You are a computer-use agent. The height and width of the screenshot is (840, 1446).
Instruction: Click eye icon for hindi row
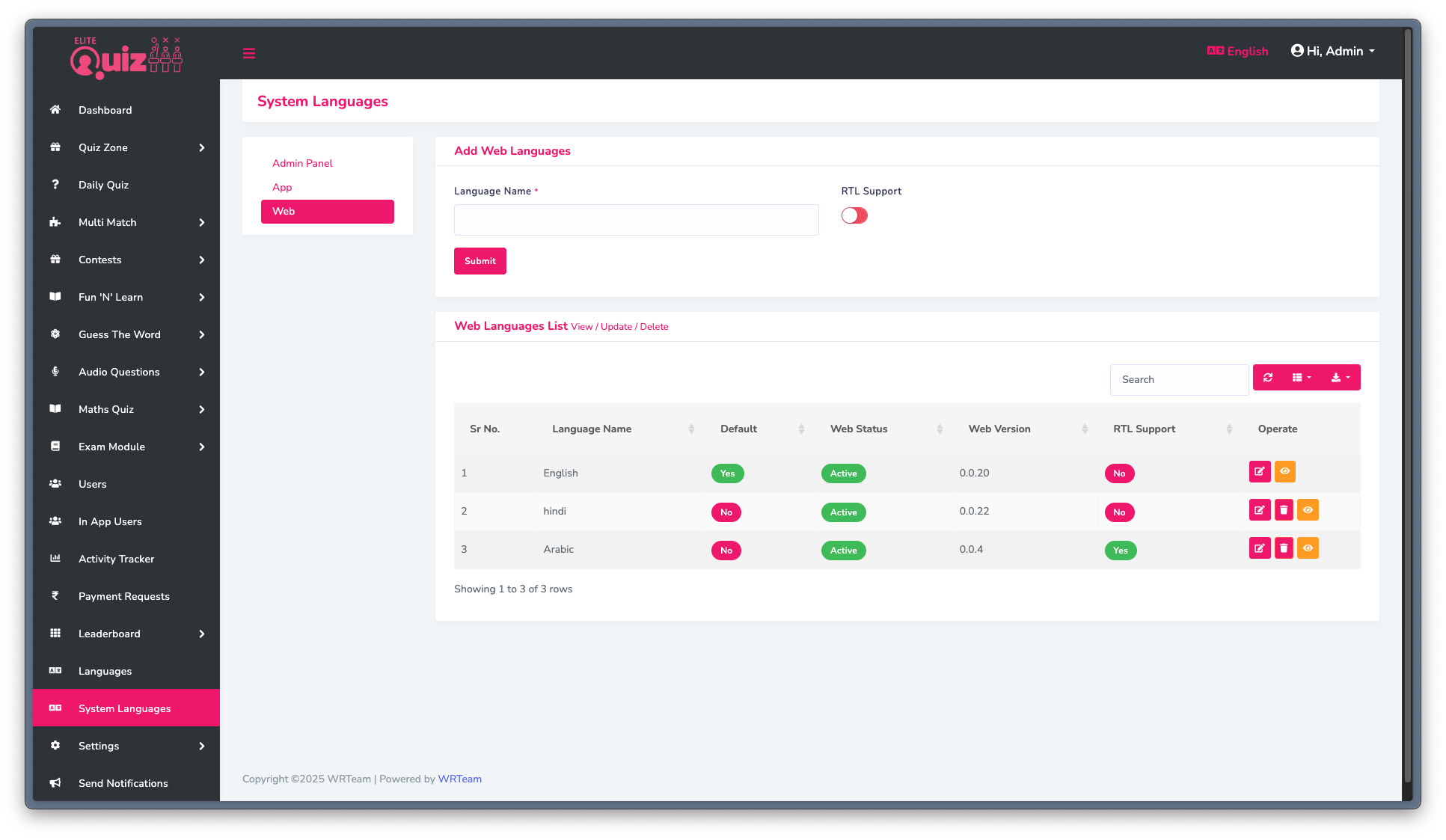[x=1308, y=510]
